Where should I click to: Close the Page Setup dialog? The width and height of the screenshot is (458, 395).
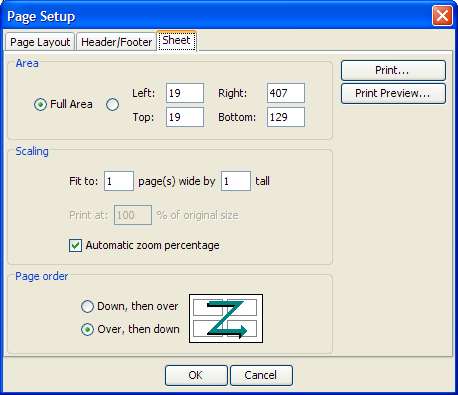click(442, 16)
